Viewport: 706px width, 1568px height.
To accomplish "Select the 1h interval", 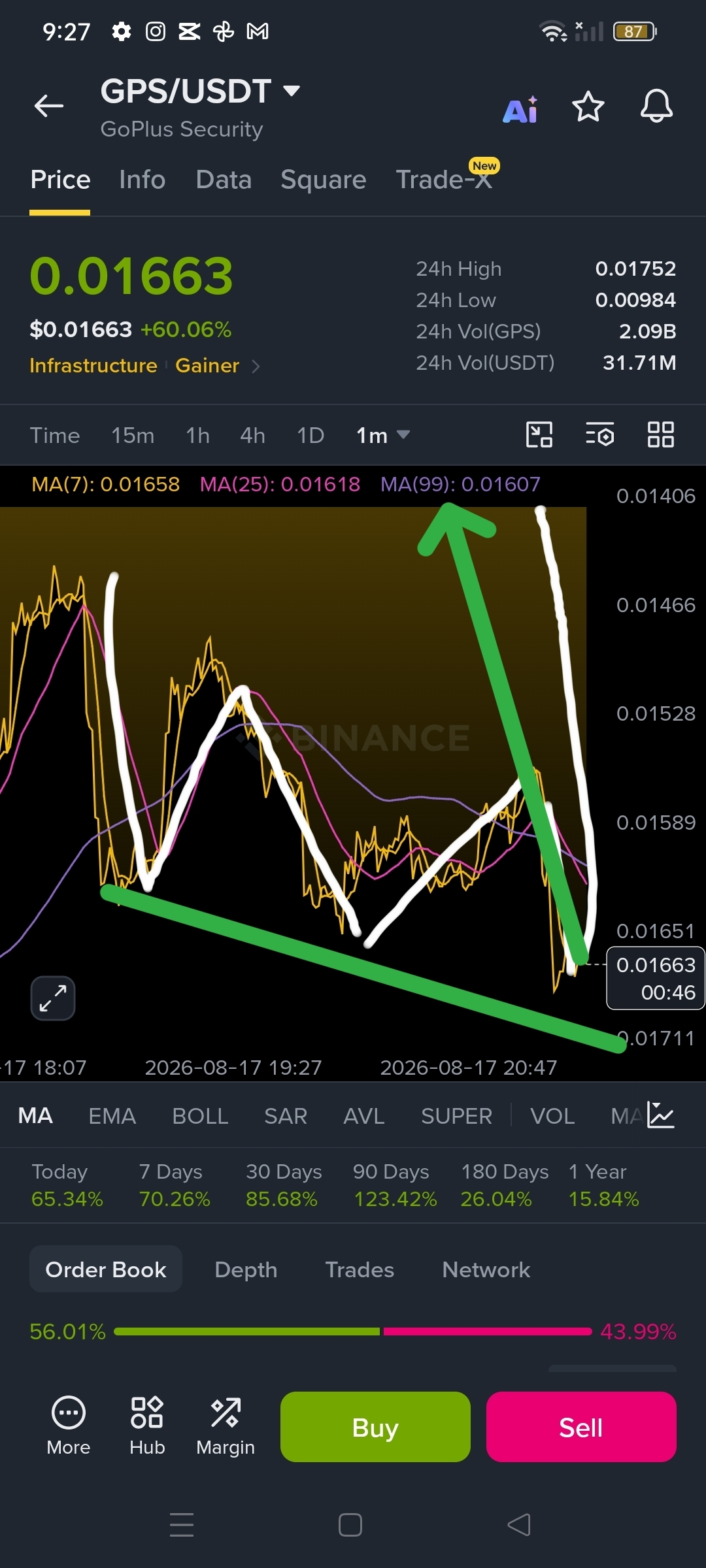I will coord(197,435).
